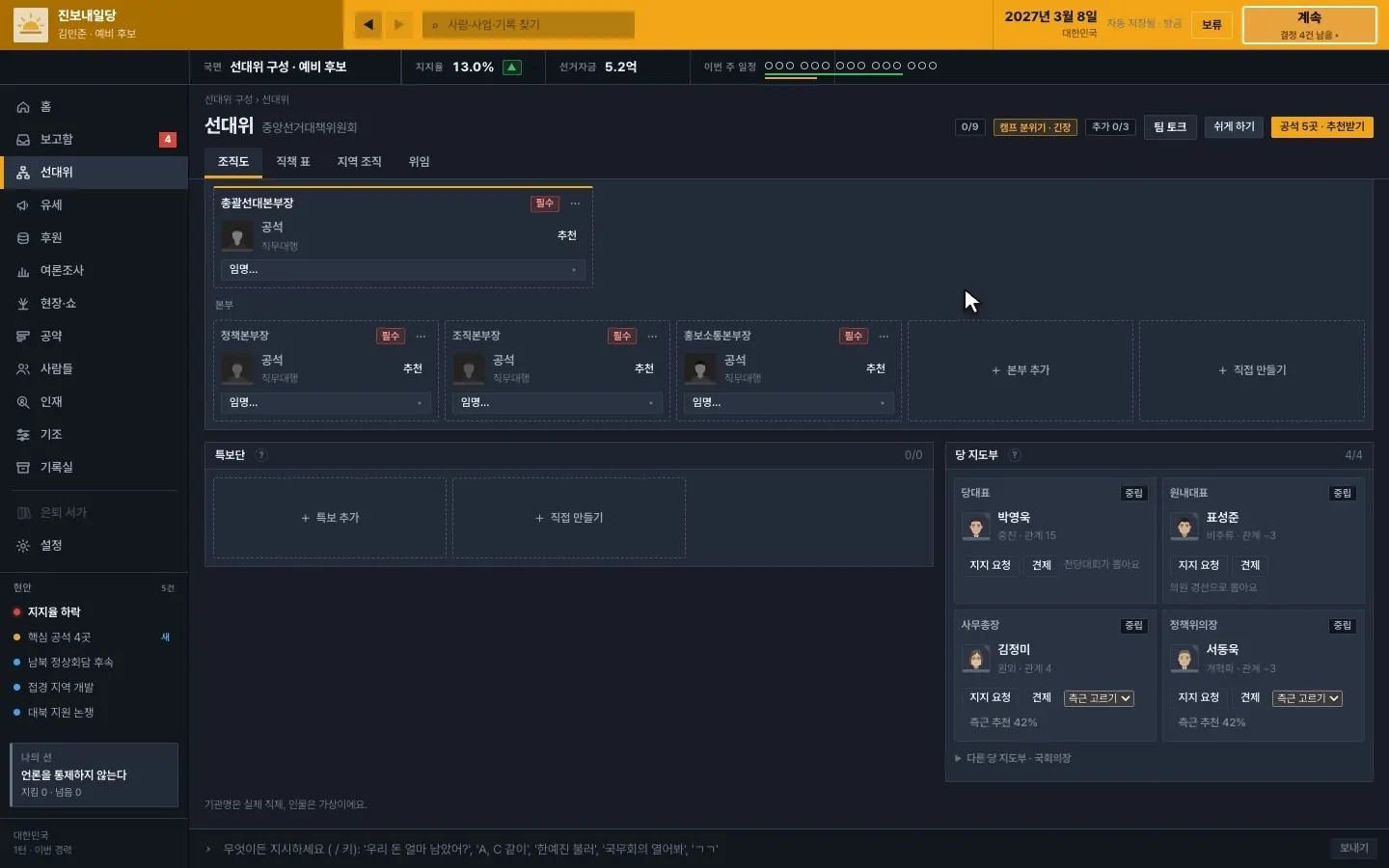The height and width of the screenshot is (868, 1389).
Task: Open the 임명 dropdown for 조직본부장
Action: (x=558, y=403)
